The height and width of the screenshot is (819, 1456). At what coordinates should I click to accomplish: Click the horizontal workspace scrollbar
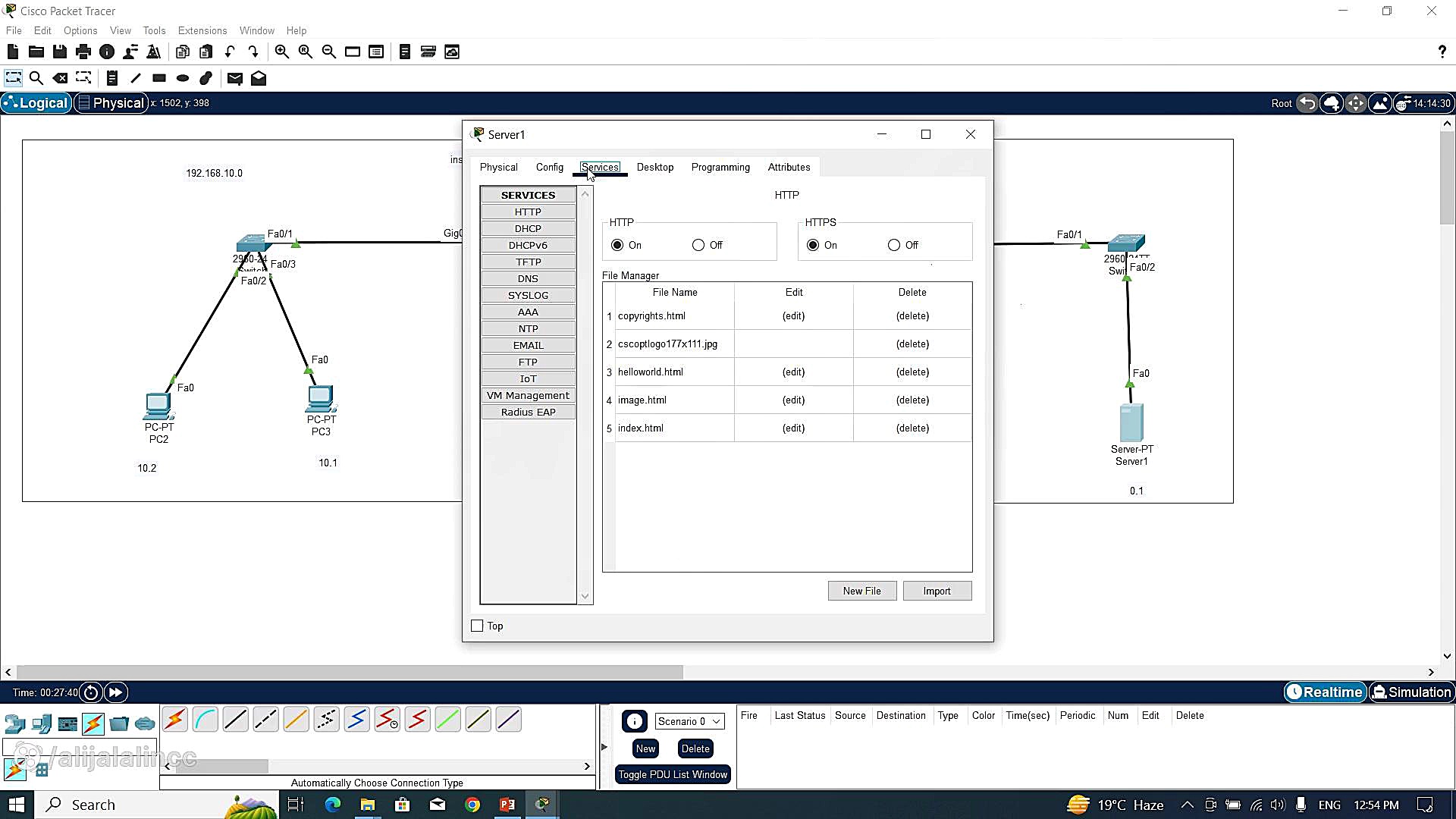[x=349, y=672]
